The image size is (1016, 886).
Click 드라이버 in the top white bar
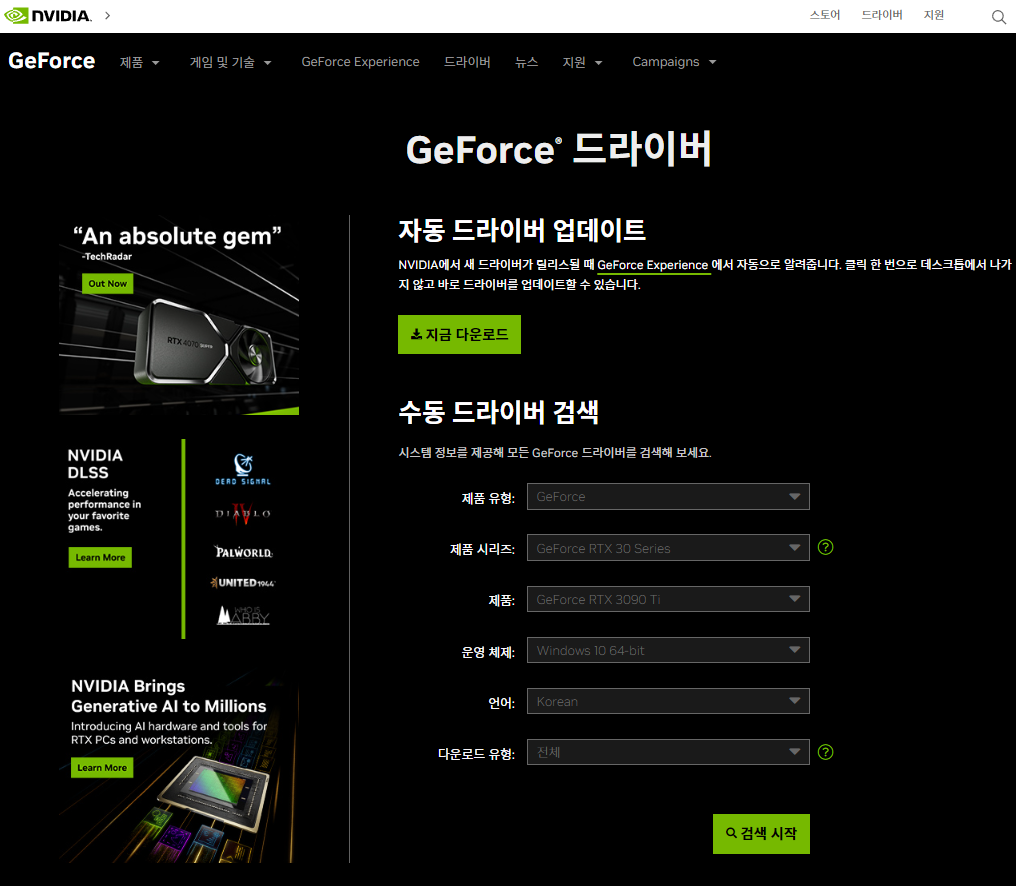coord(882,15)
